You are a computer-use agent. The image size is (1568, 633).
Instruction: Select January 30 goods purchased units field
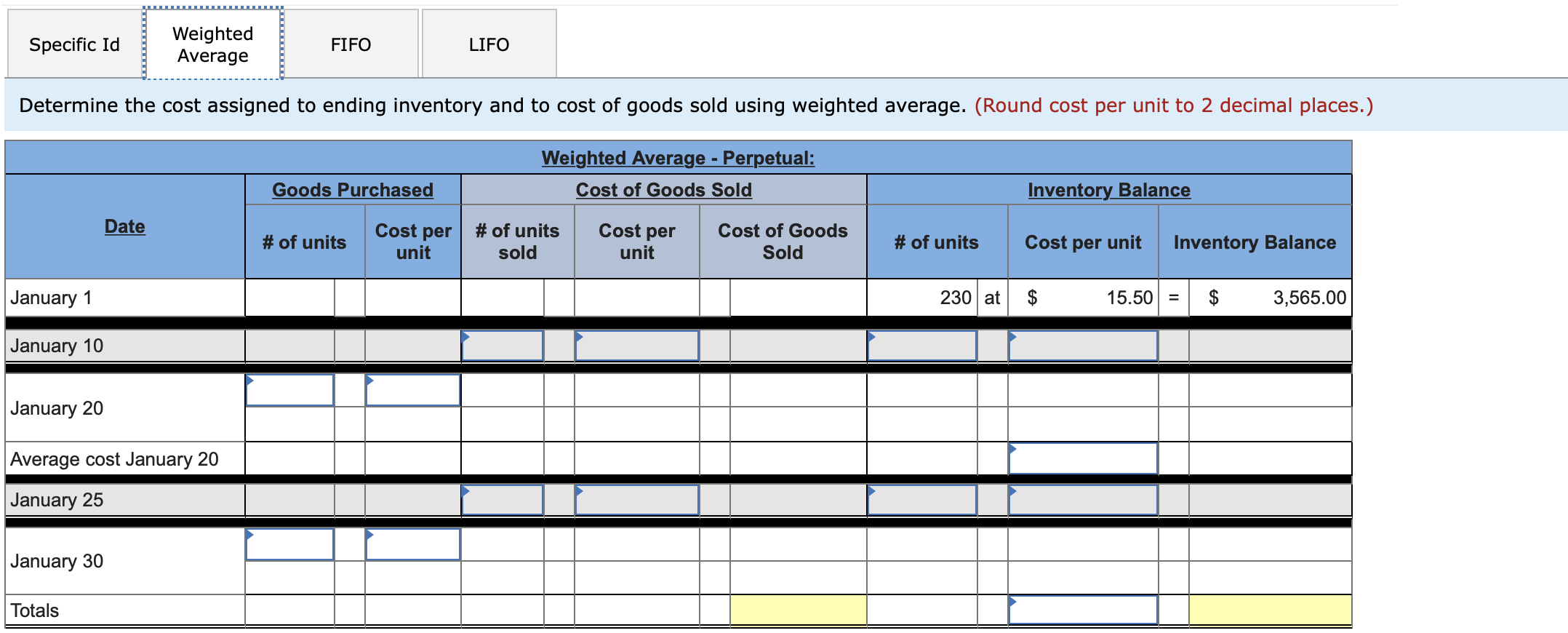[x=289, y=544]
